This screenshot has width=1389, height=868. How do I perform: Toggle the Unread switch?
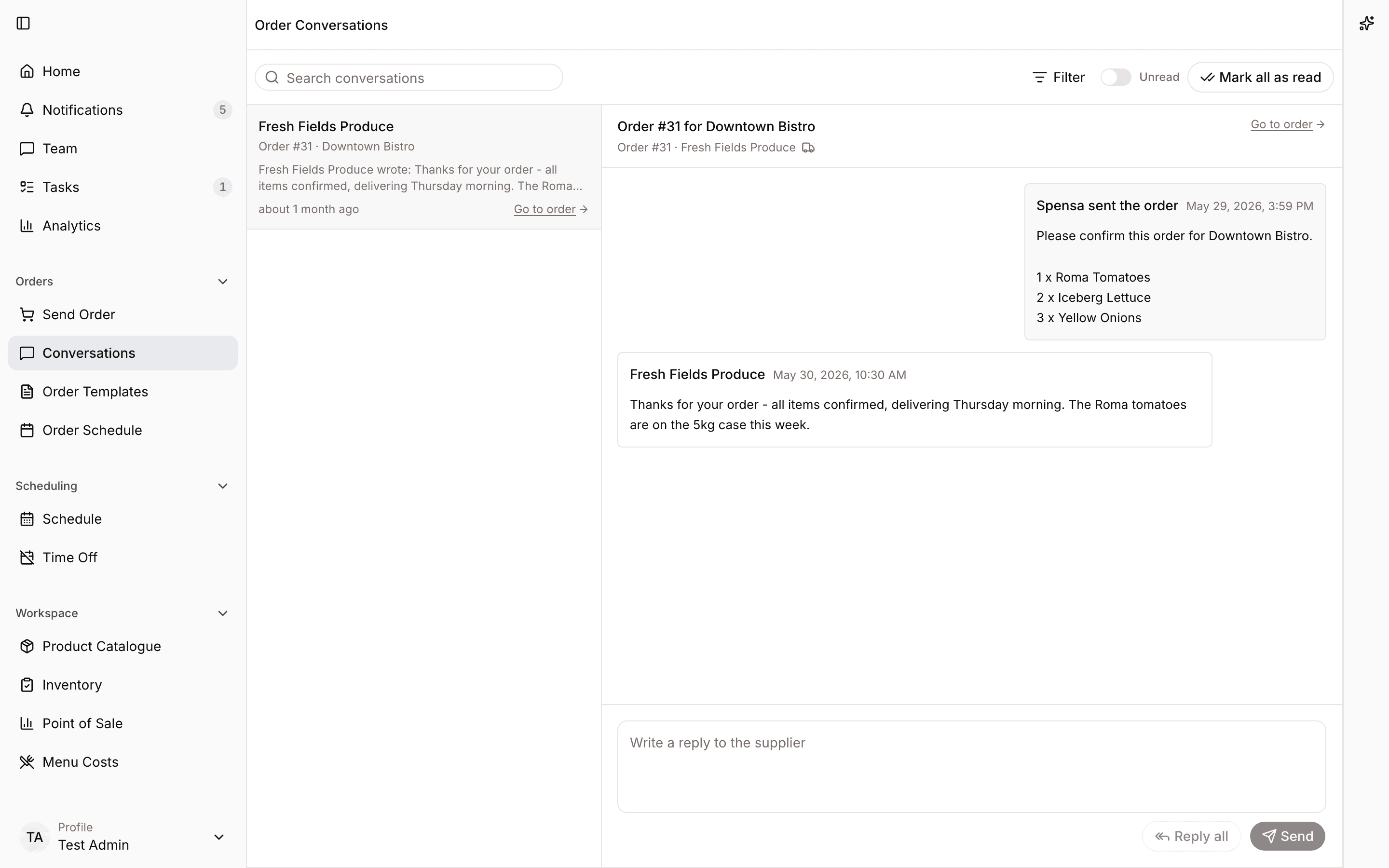(x=1115, y=77)
